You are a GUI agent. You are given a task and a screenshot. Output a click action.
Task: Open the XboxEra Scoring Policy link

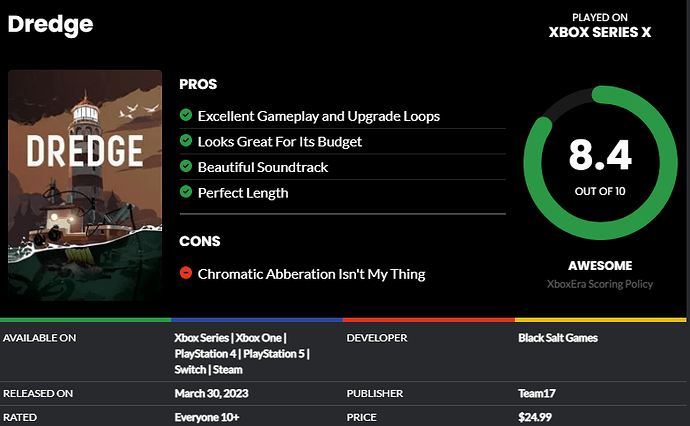[600, 284]
